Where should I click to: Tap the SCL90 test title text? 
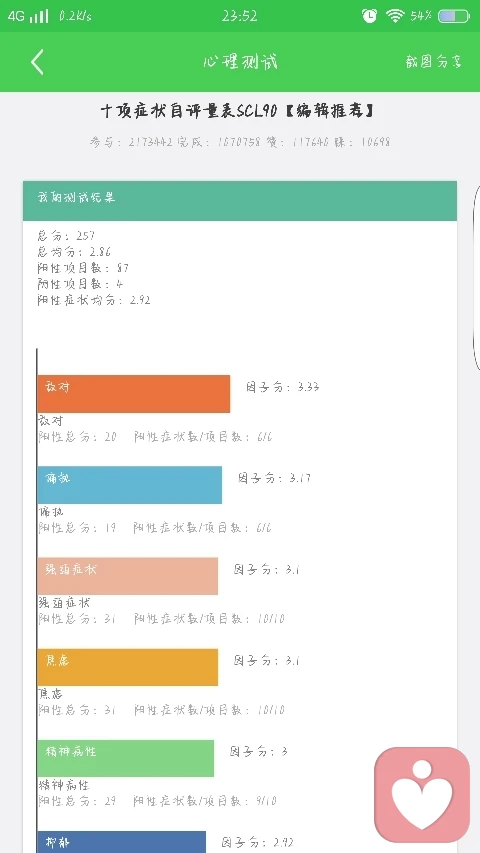coord(238,112)
